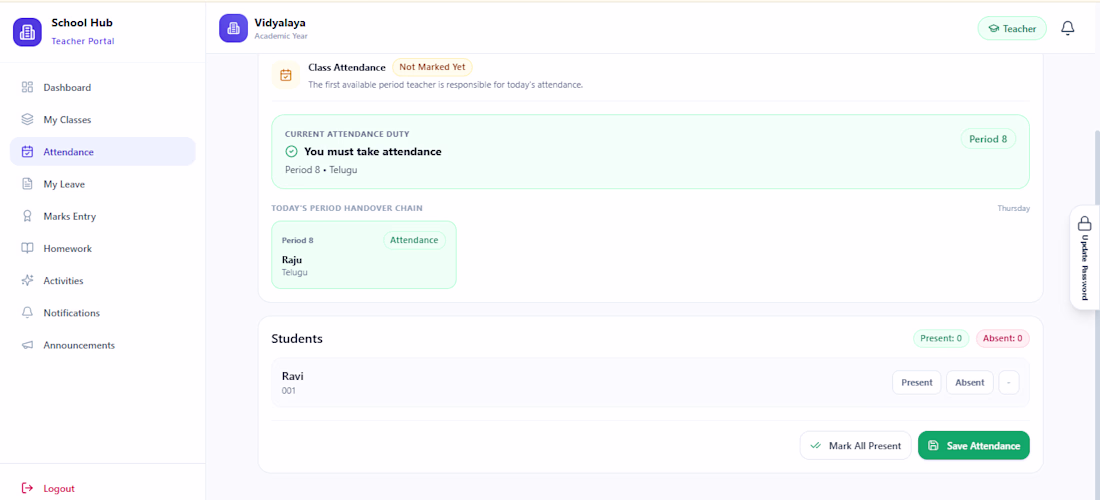1100x500 pixels.
Task: Click Mark All Present button
Action: point(855,445)
